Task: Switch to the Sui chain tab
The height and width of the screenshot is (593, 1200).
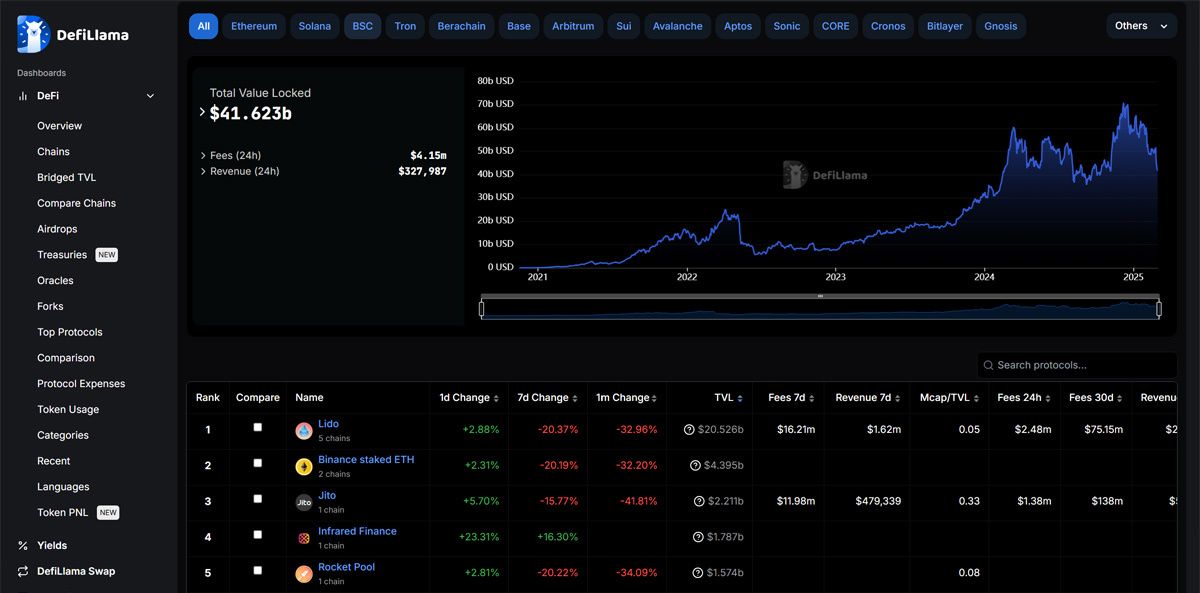Action: (624, 26)
